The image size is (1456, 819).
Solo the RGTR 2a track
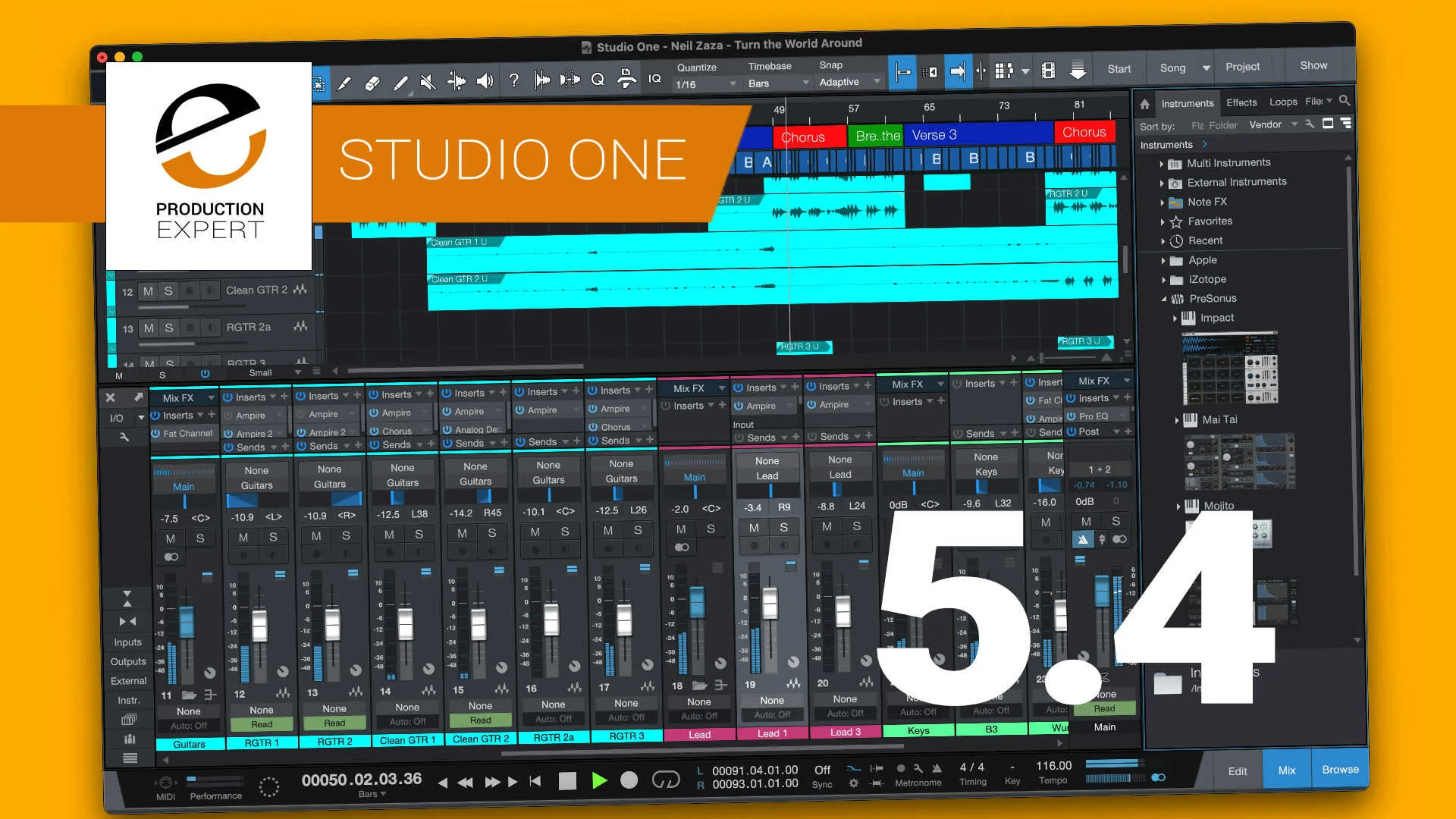(169, 328)
